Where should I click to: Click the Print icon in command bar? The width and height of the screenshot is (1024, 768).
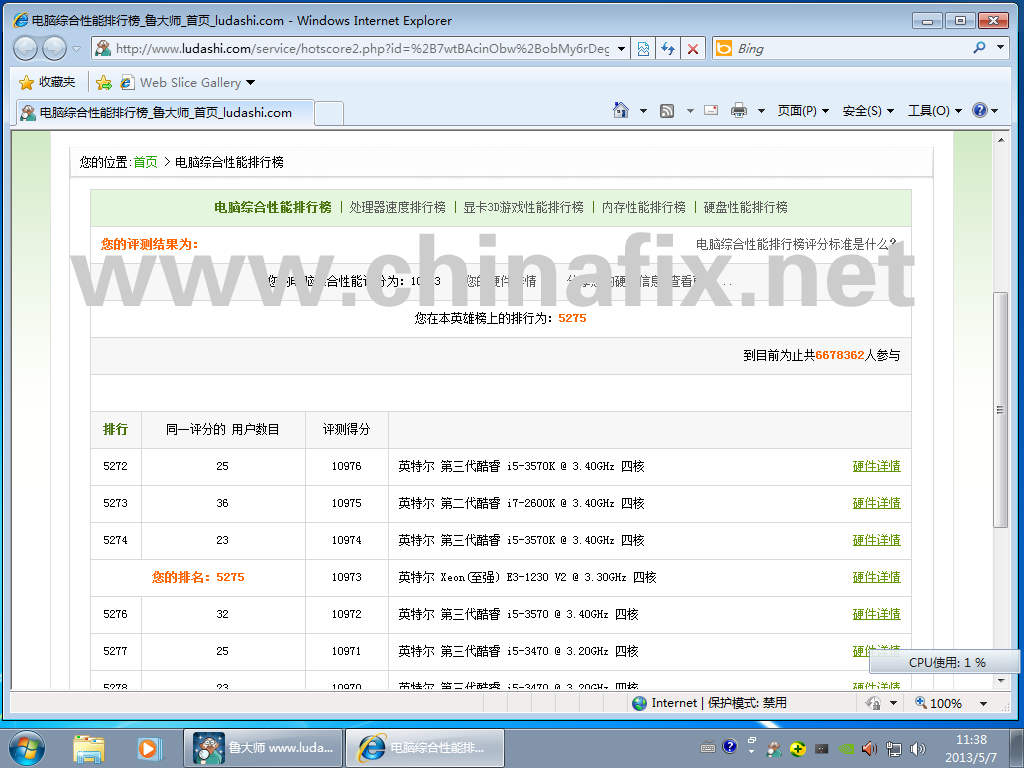tap(739, 111)
